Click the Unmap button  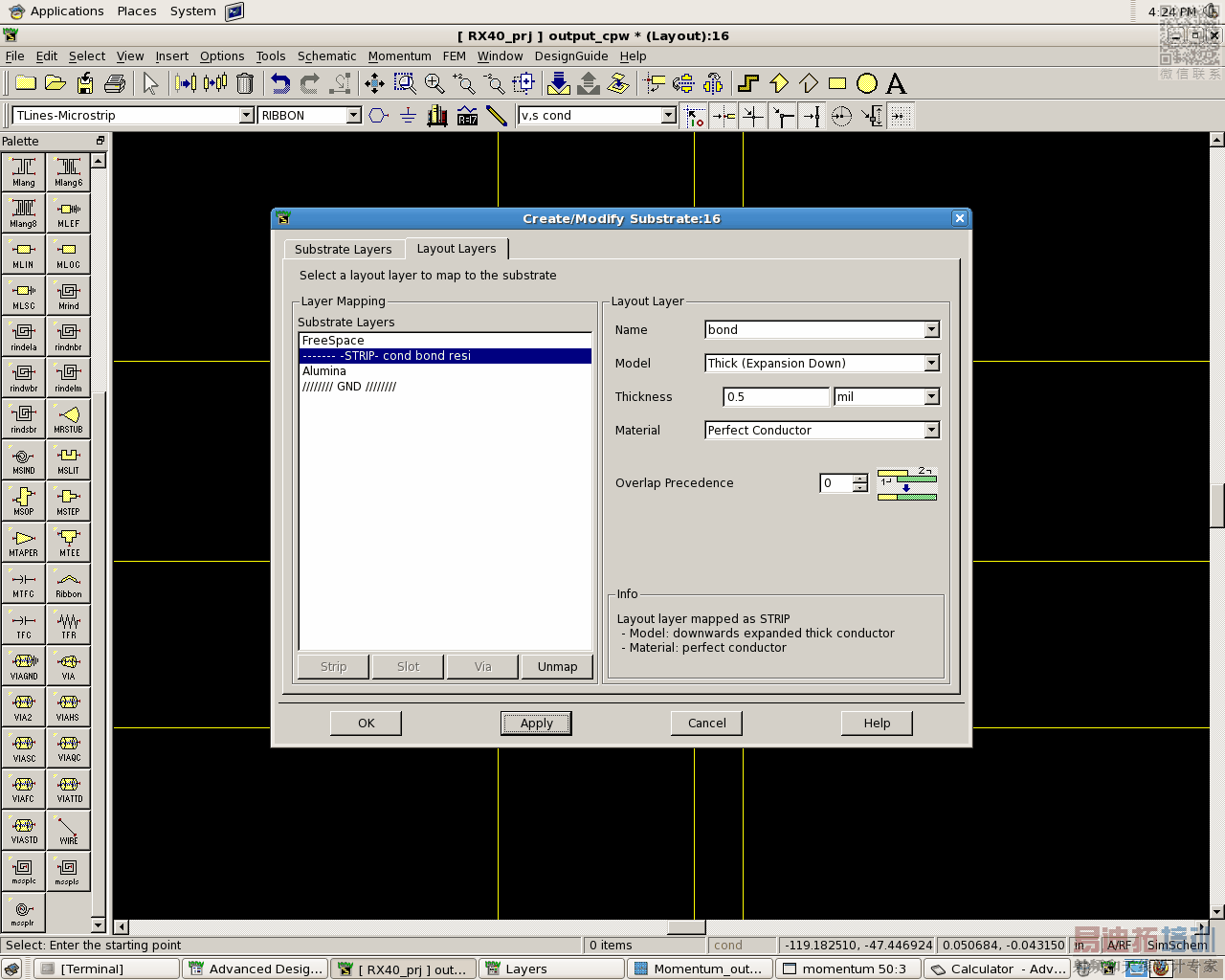pos(557,667)
